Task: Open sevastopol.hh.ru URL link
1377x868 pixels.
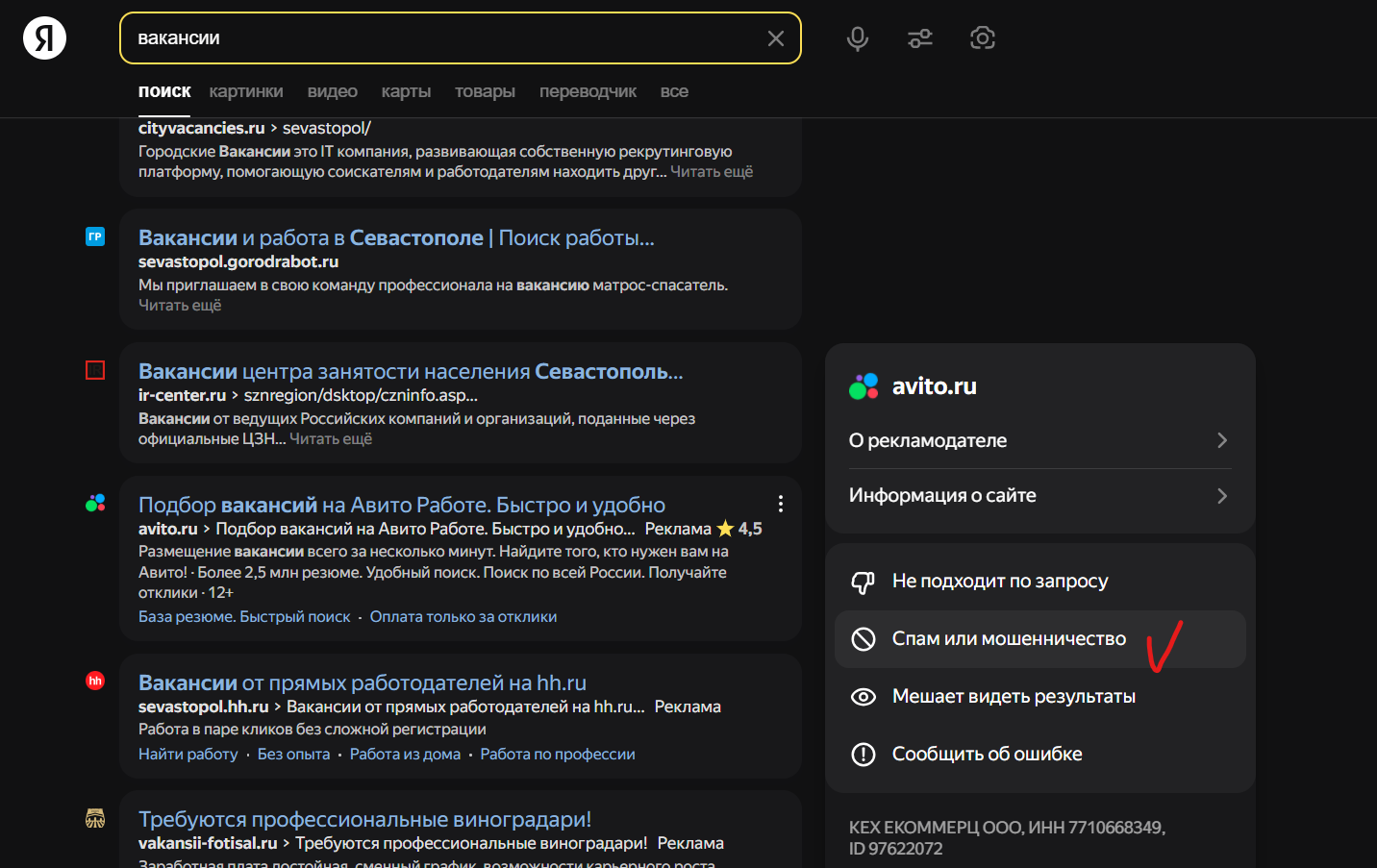Action: [204, 707]
